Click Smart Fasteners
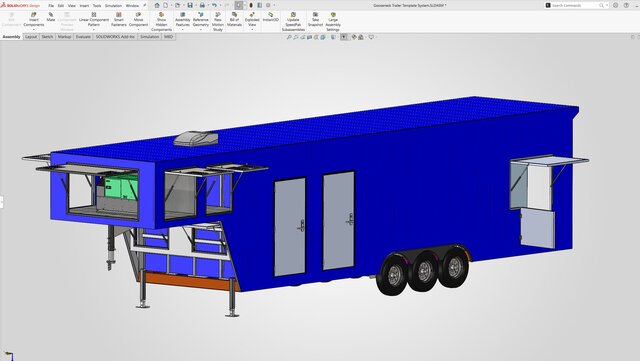 pos(119,20)
